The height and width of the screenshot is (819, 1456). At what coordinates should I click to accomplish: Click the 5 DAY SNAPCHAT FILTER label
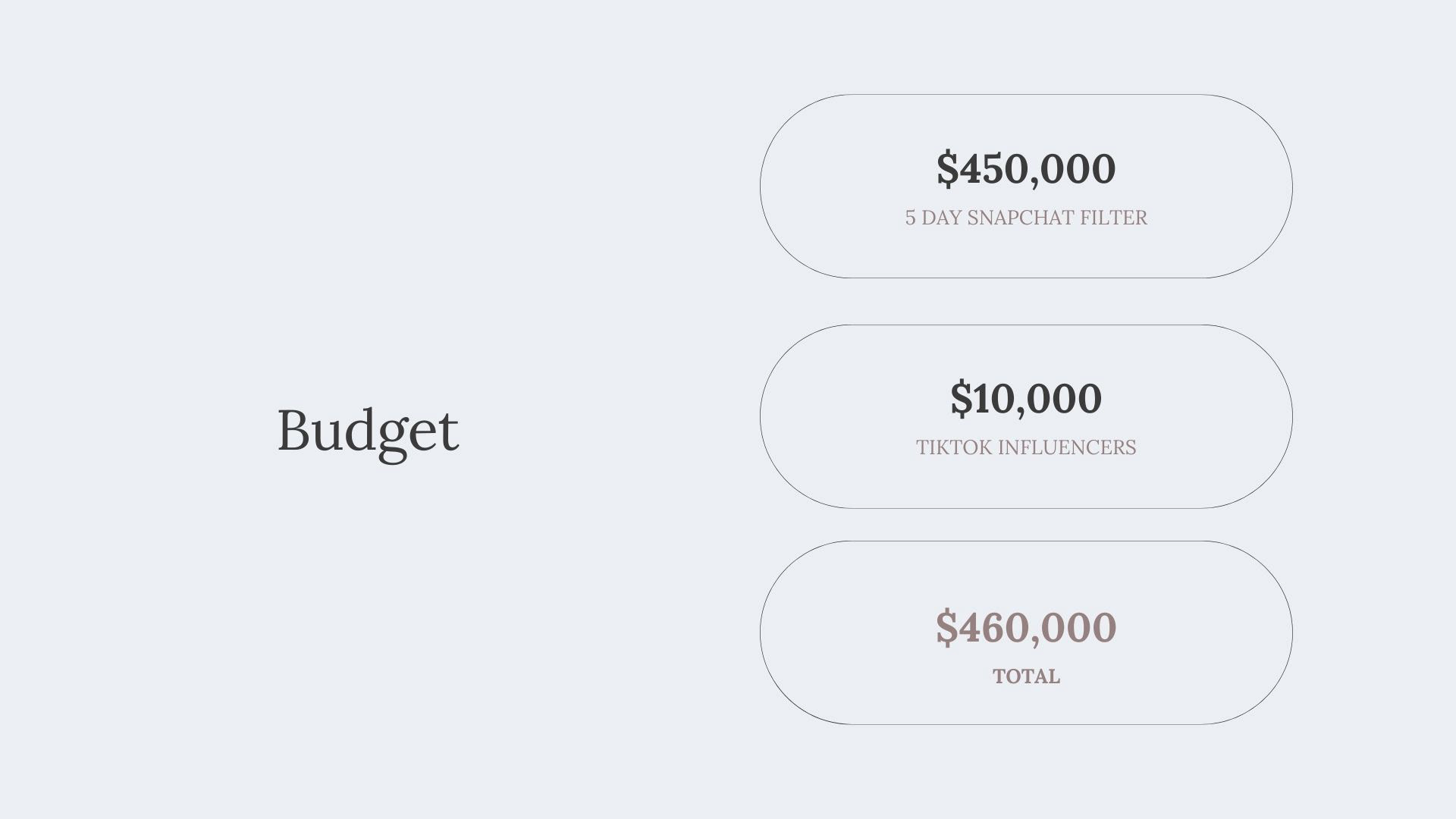[x=1026, y=218]
